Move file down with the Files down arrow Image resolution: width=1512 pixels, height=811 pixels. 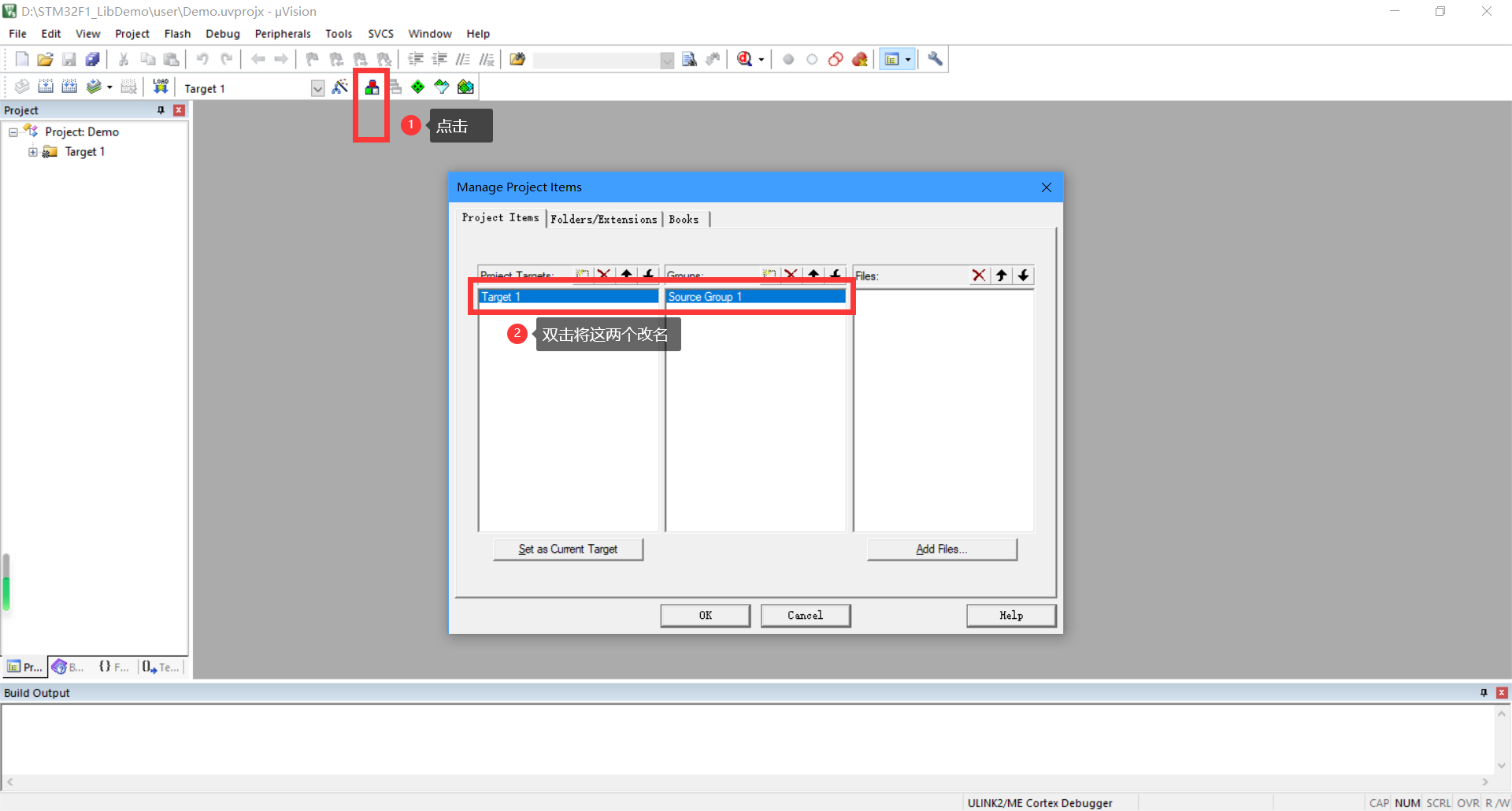click(1023, 275)
